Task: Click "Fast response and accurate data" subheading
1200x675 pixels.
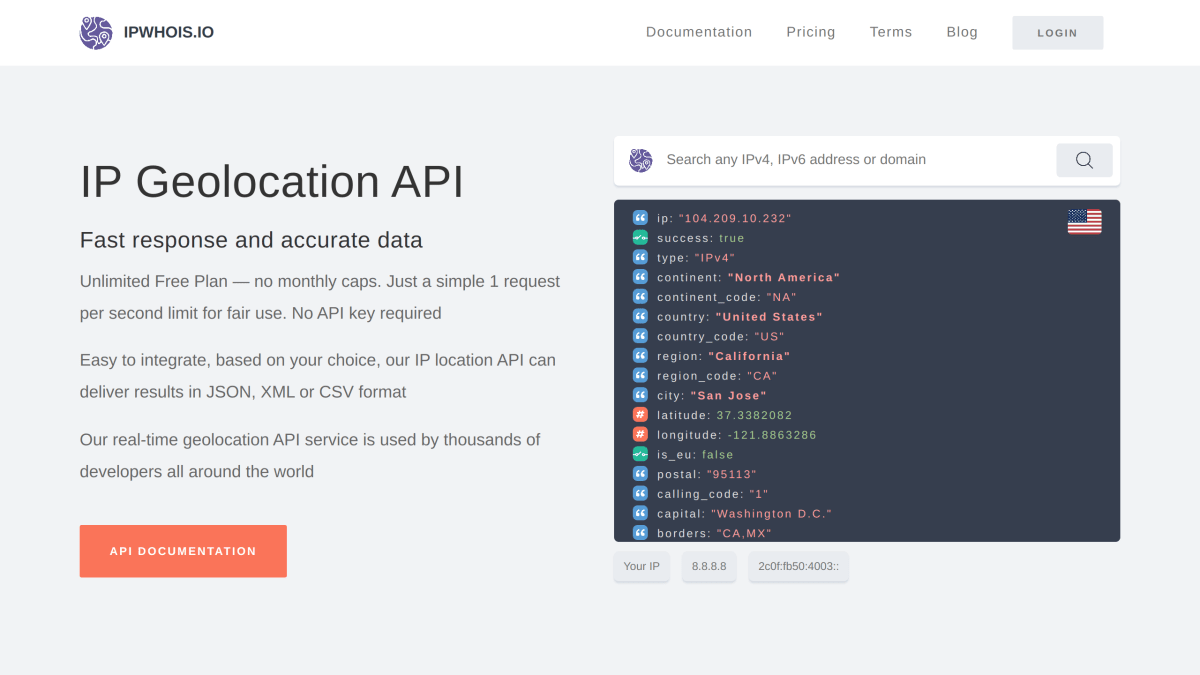Action: (x=251, y=240)
